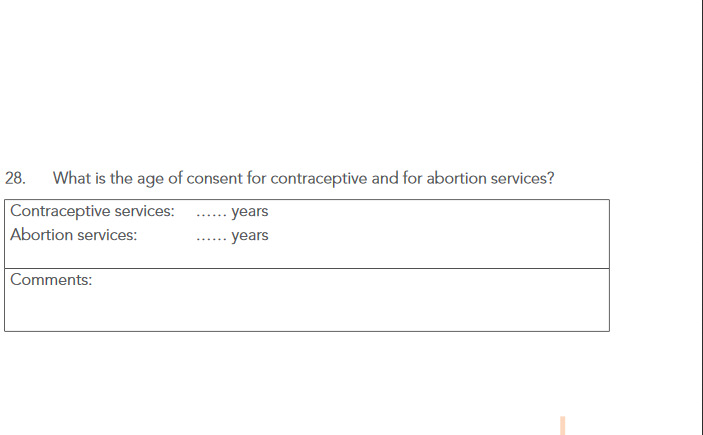Click the word 'years' after Abortion services

[249, 236]
